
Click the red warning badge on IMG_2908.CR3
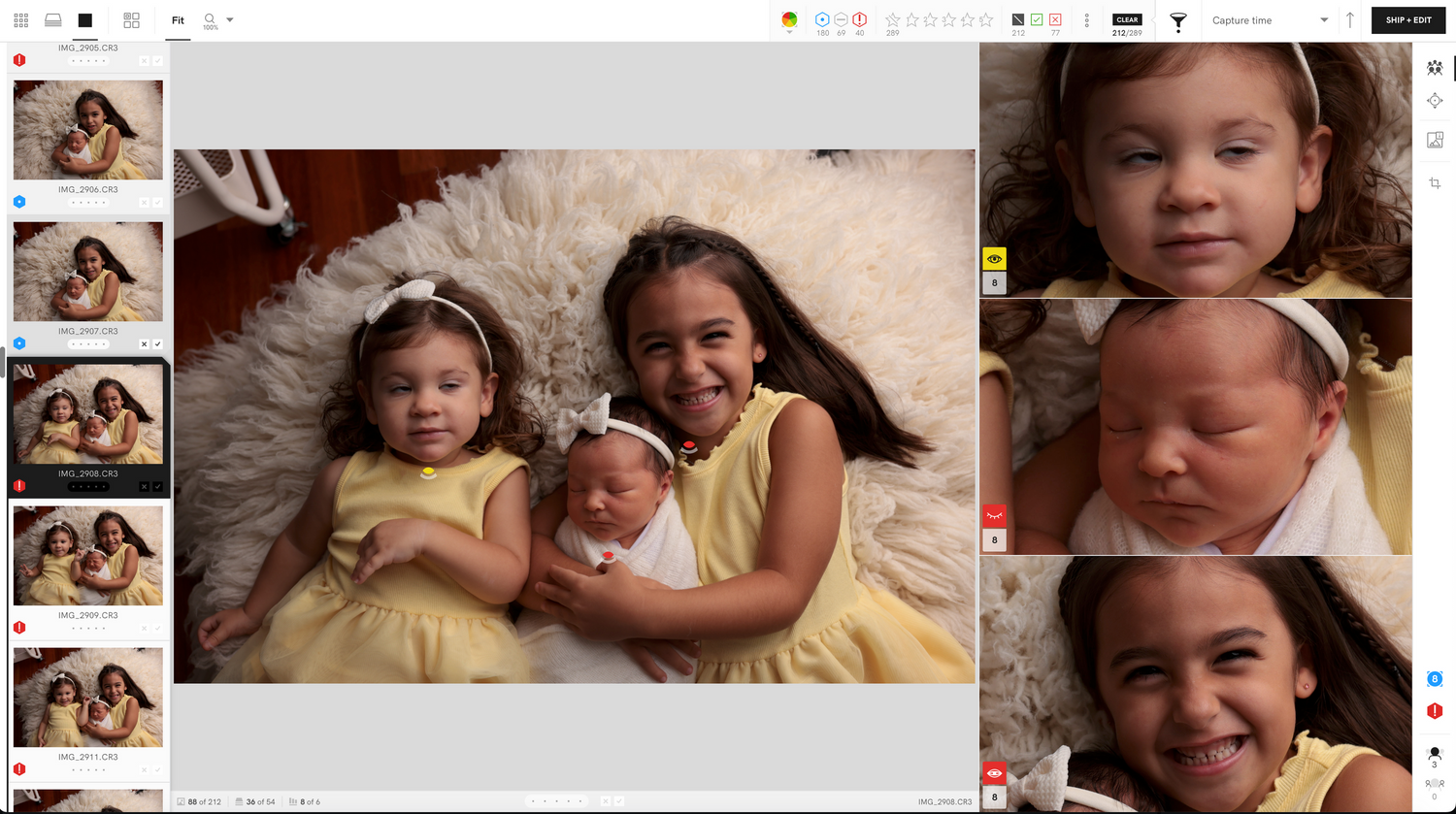point(19,486)
